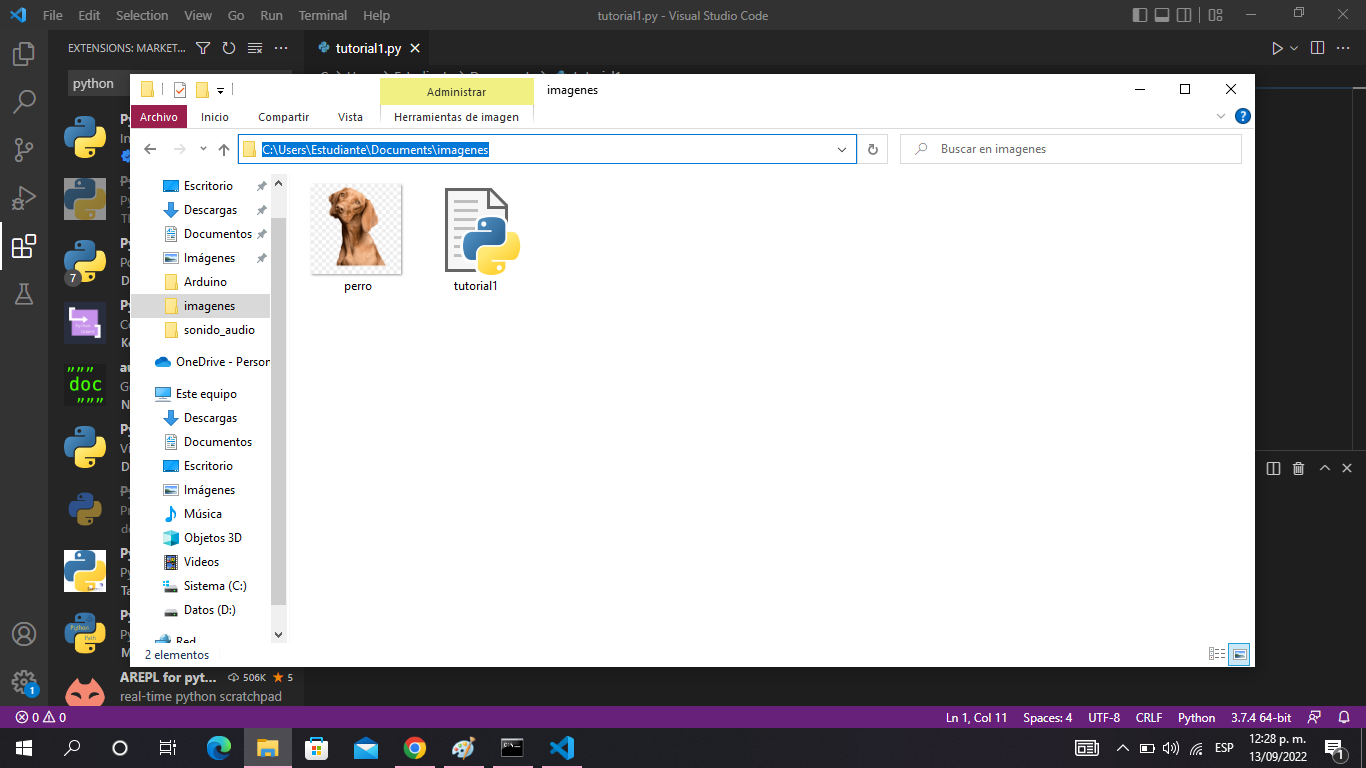The width and height of the screenshot is (1366, 768).
Task: Open Google Chrome from taskbar
Action: click(414, 748)
